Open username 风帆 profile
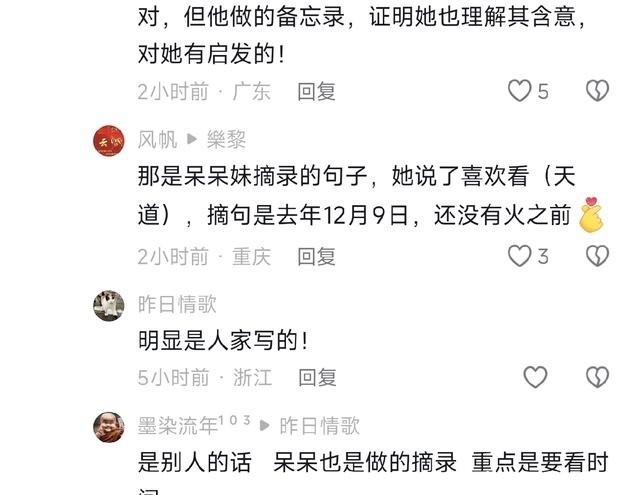640x495 pixels. [158, 140]
